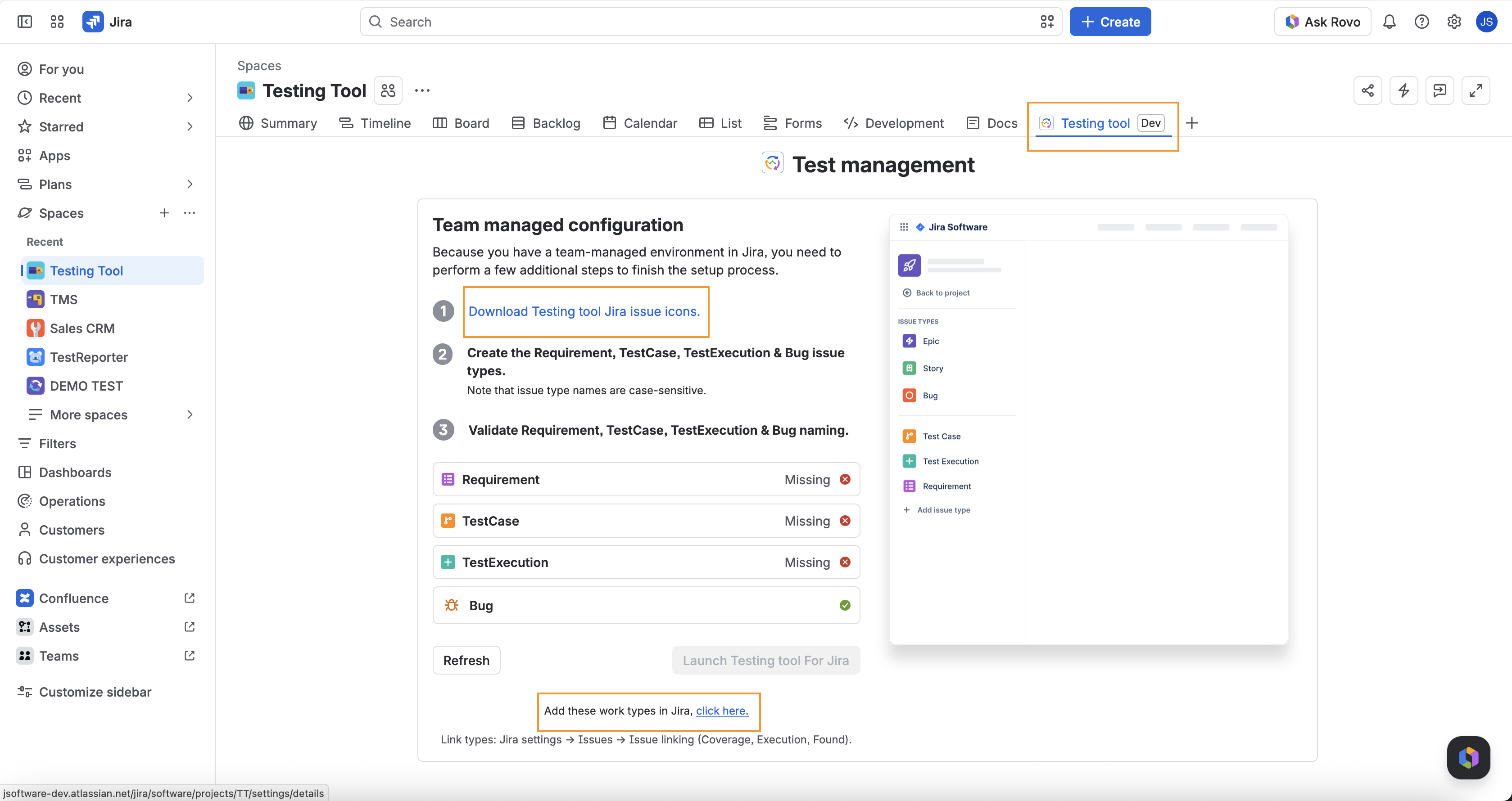1512x801 pixels.
Task: Open the JS profile avatar
Action: 1486,22
